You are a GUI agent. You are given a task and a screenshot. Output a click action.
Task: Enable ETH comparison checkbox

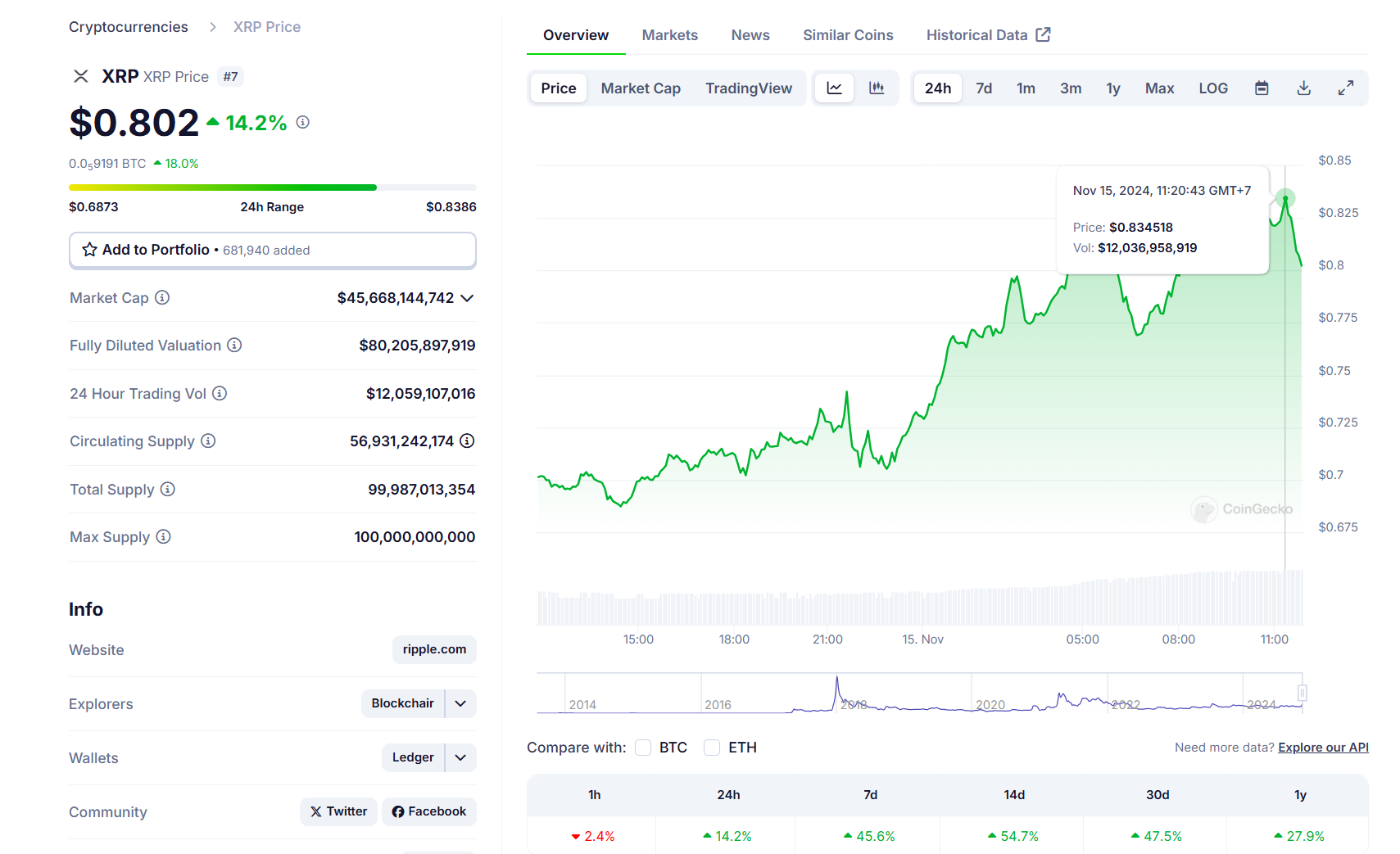pyautogui.click(x=712, y=748)
